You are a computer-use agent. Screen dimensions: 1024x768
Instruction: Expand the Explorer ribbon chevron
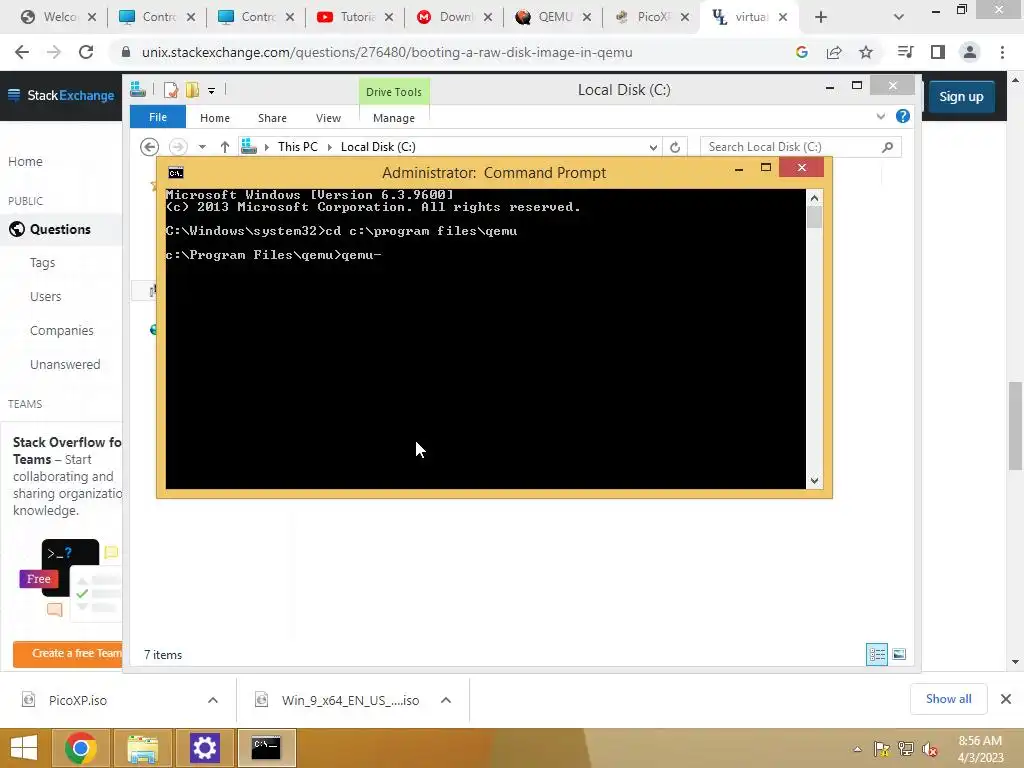click(880, 116)
